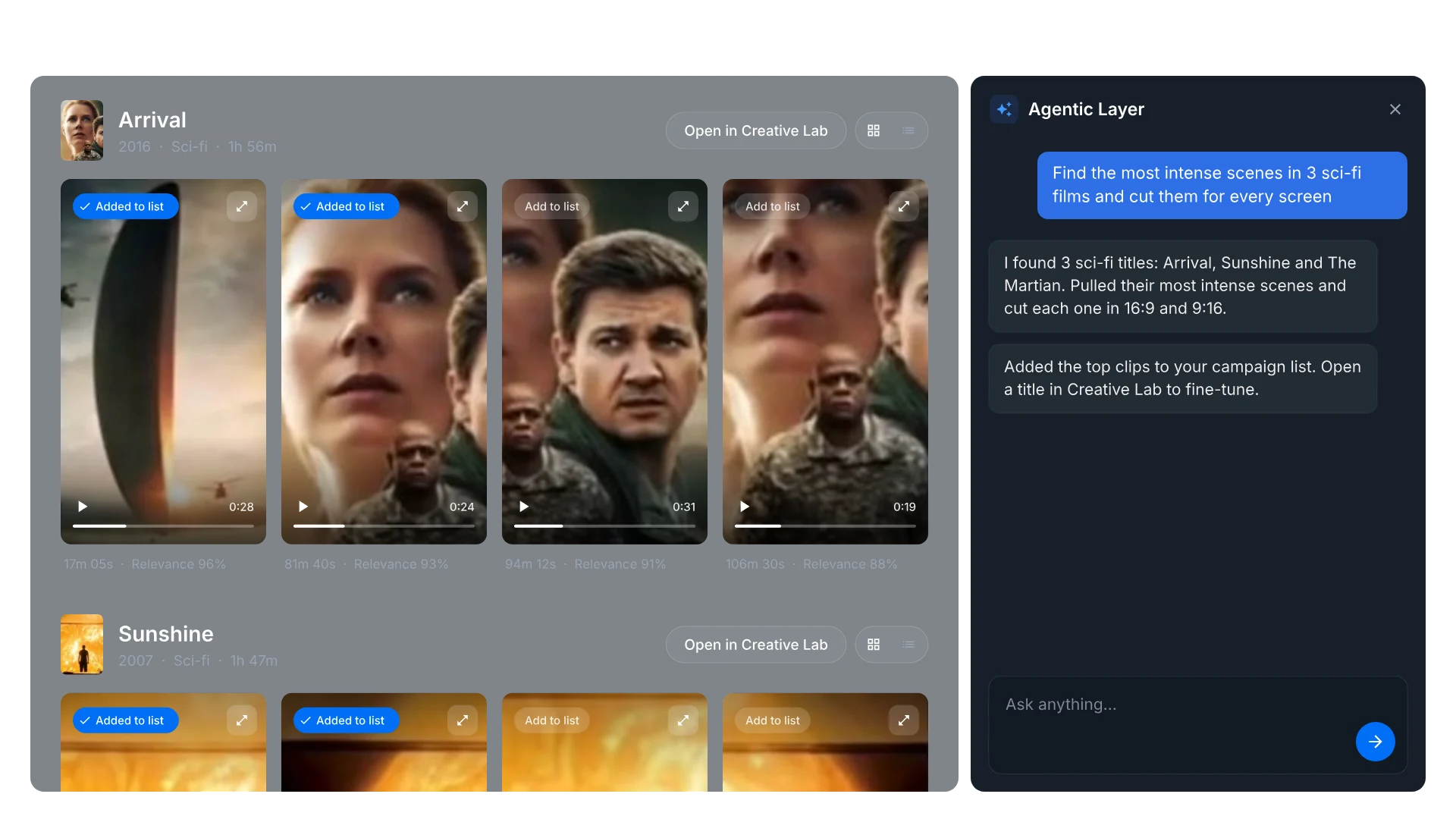
Task: Switch Arrival section to grid view
Action: coord(874,130)
